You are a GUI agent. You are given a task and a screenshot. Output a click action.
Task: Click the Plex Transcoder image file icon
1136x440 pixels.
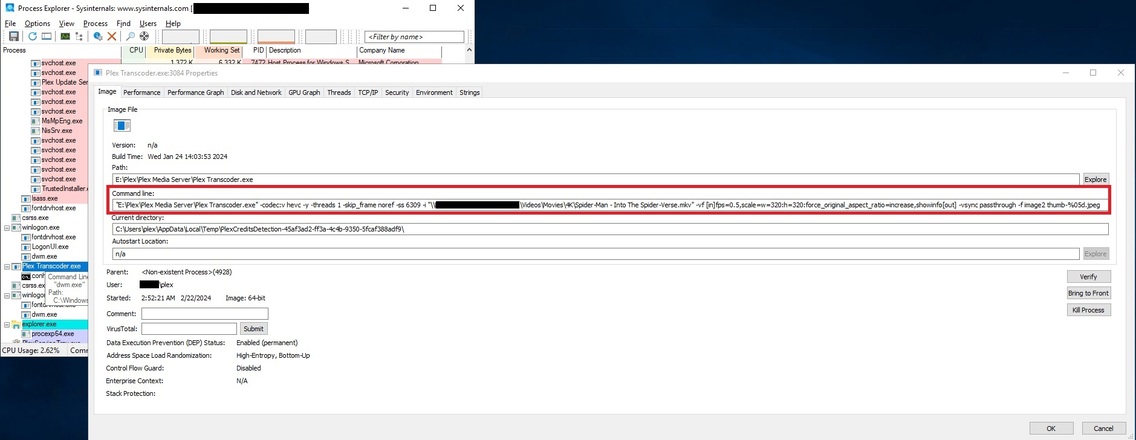tap(121, 126)
